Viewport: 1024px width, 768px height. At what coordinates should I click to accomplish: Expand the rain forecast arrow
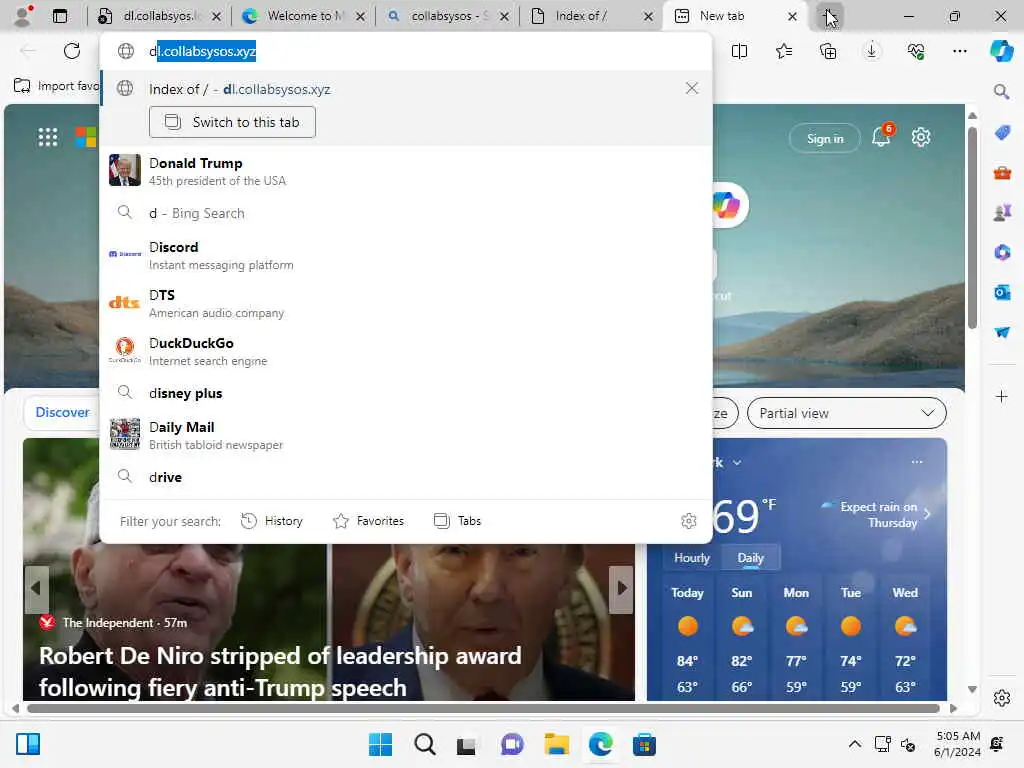pos(927,514)
